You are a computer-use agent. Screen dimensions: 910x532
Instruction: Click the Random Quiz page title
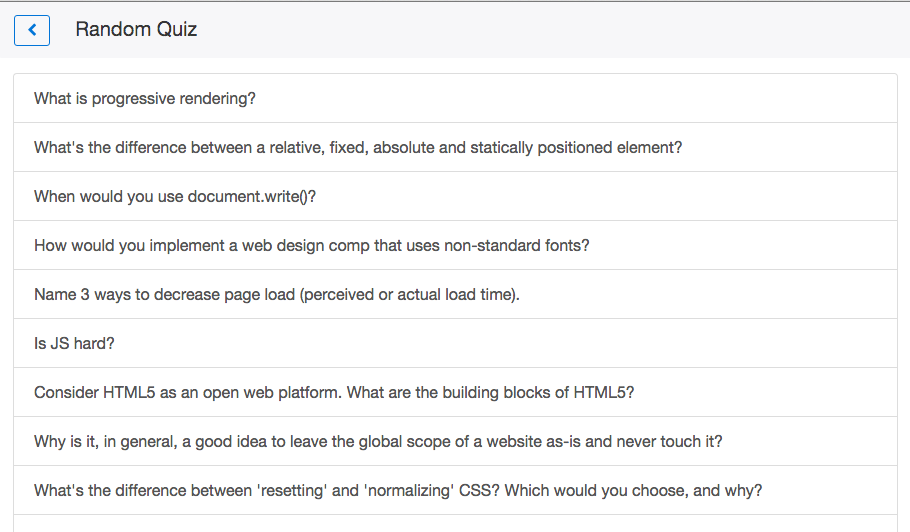[x=136, y=30]
